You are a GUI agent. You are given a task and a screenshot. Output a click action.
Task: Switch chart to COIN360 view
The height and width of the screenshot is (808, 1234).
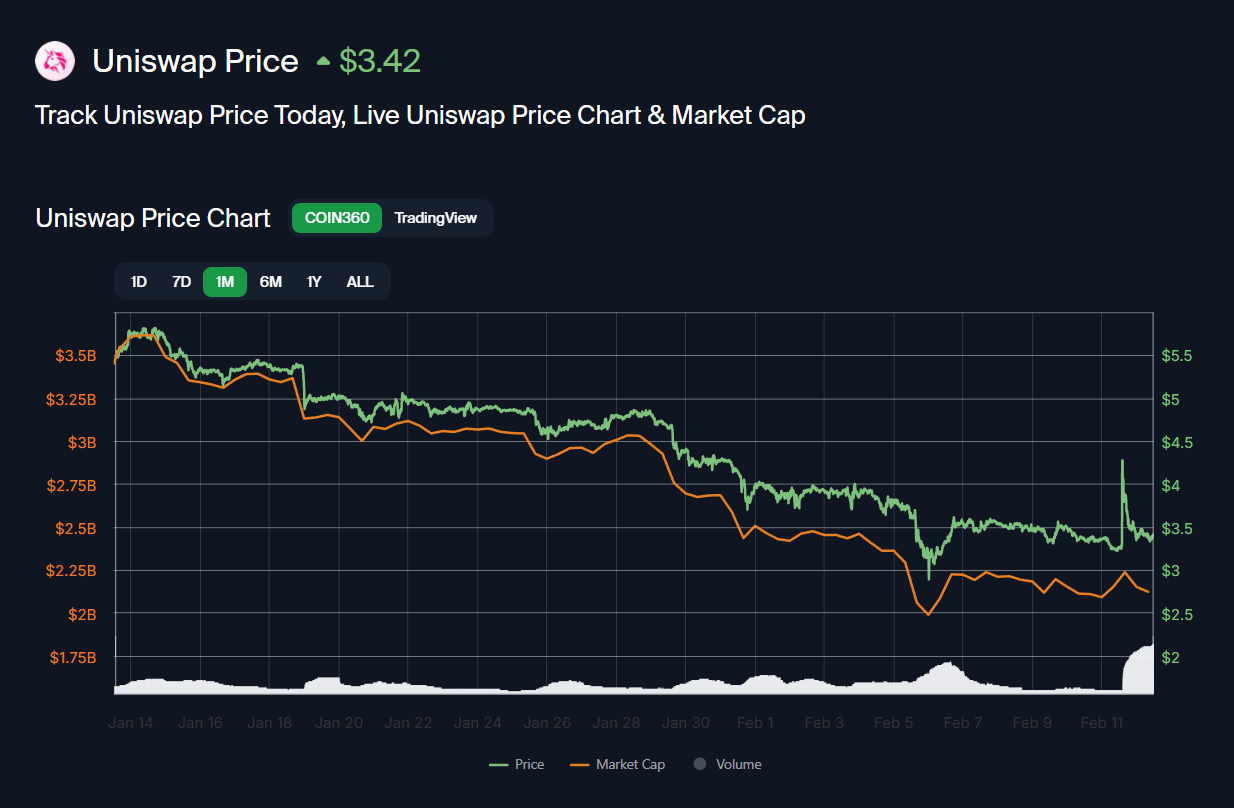pos(337,218)
